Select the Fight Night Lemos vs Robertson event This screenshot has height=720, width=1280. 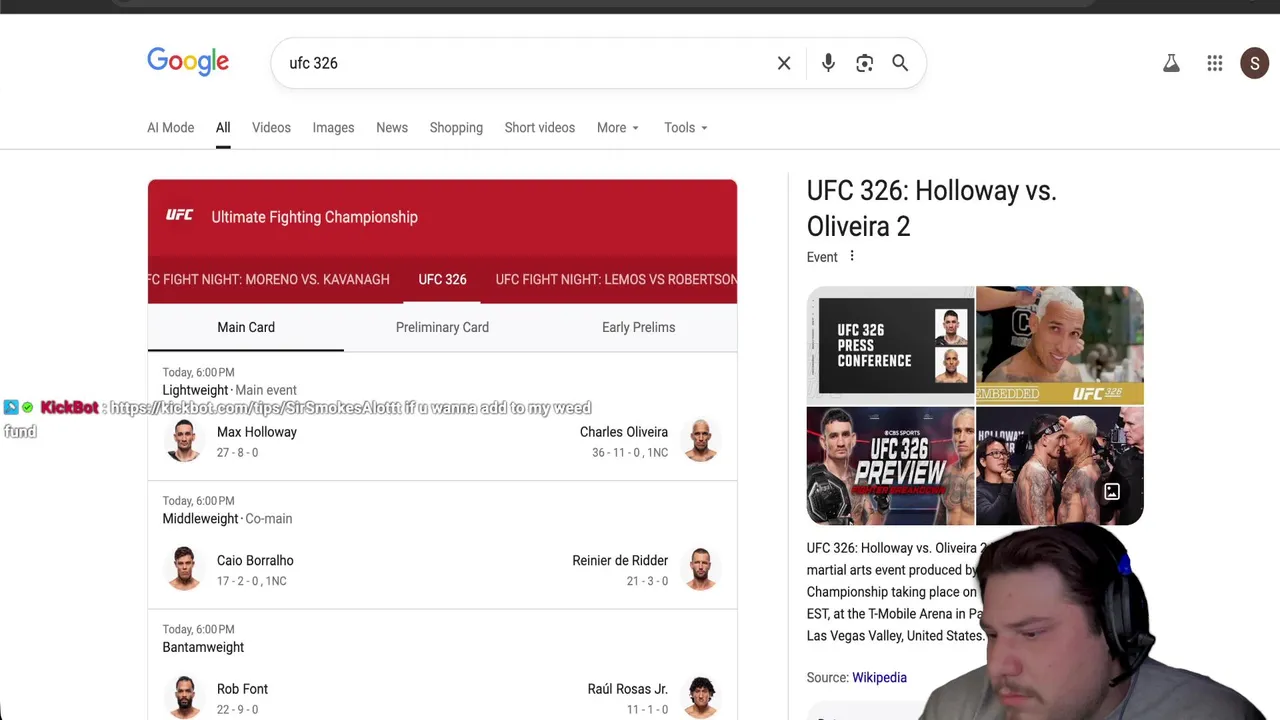click(616, 279)
